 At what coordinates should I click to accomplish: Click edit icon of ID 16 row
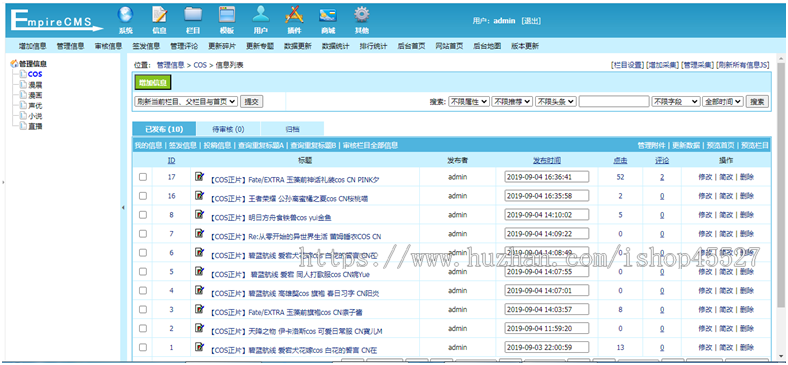click(200, 196)
